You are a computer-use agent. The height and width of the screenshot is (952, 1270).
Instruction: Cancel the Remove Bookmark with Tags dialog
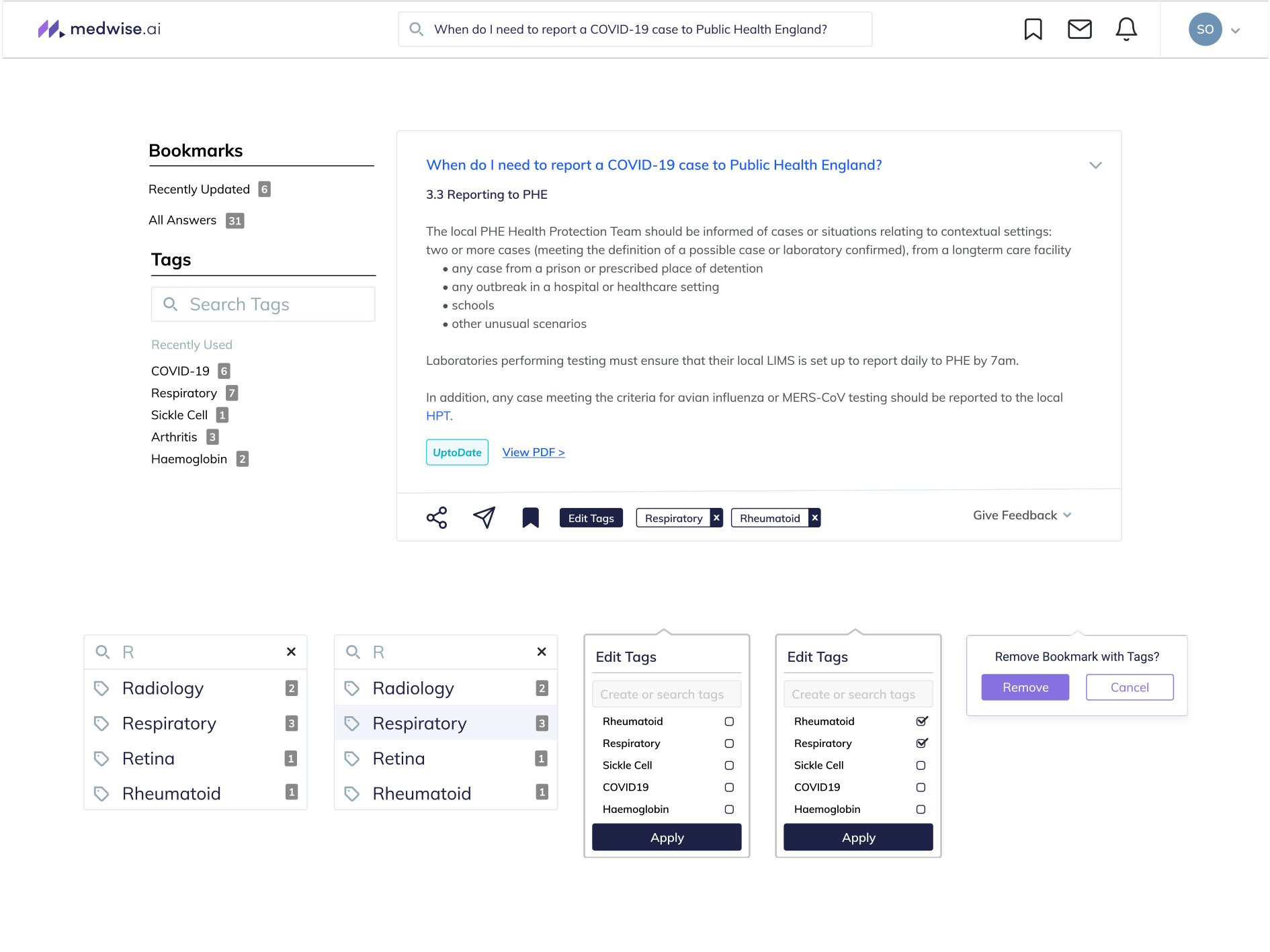[1130, 687]
